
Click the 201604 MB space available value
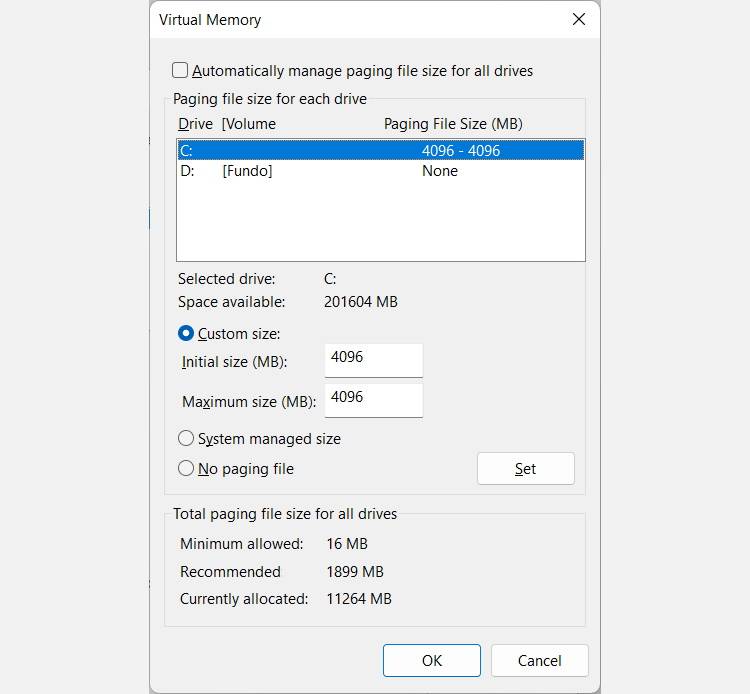pyautogui.click(x=361, y=302)
